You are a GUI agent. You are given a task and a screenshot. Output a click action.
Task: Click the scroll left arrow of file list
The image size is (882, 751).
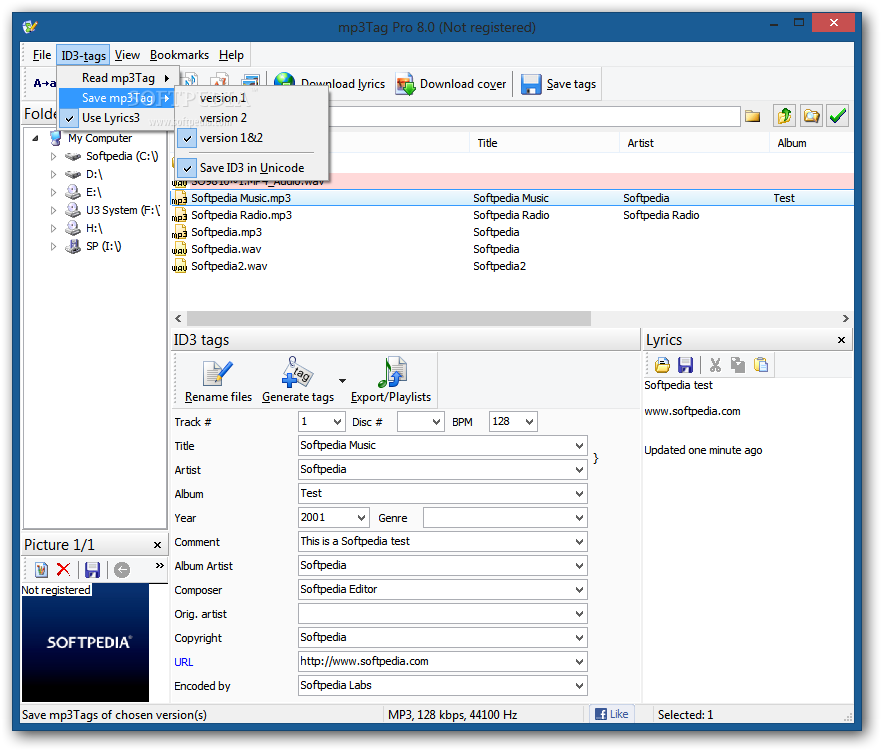pyautogui.click(x=178, y=318)
